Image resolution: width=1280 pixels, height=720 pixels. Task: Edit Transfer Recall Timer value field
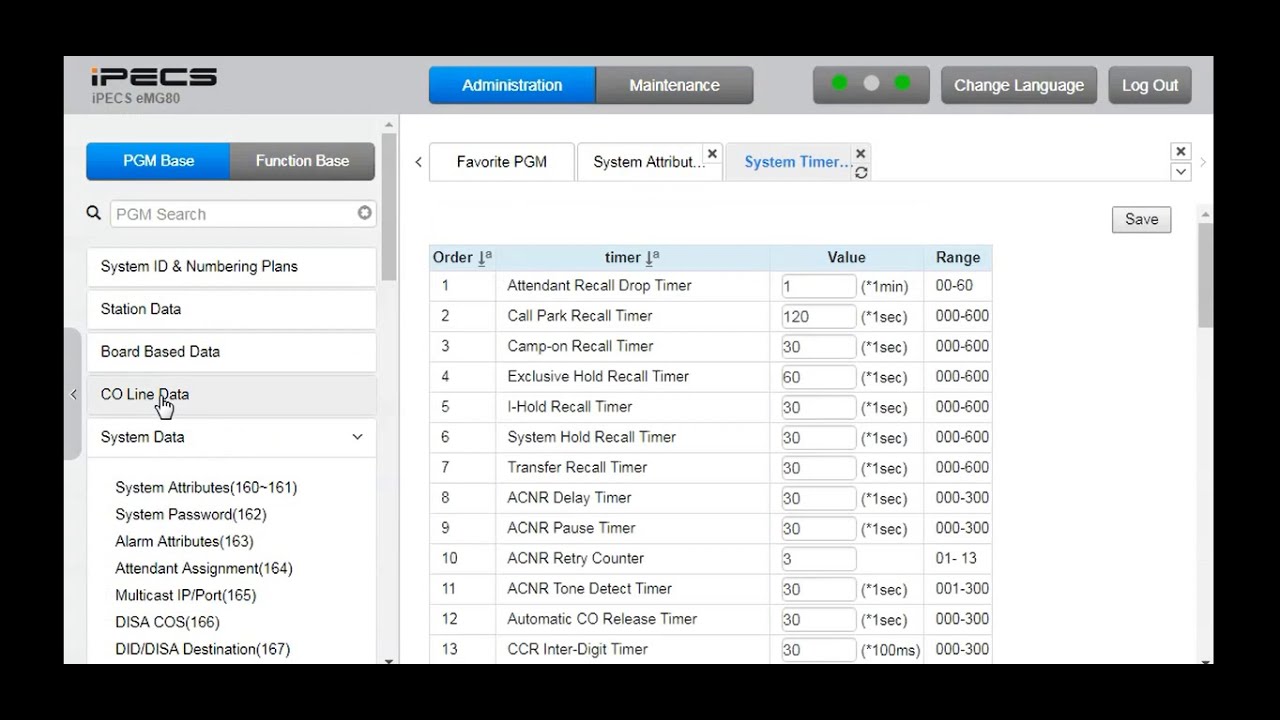818,468
